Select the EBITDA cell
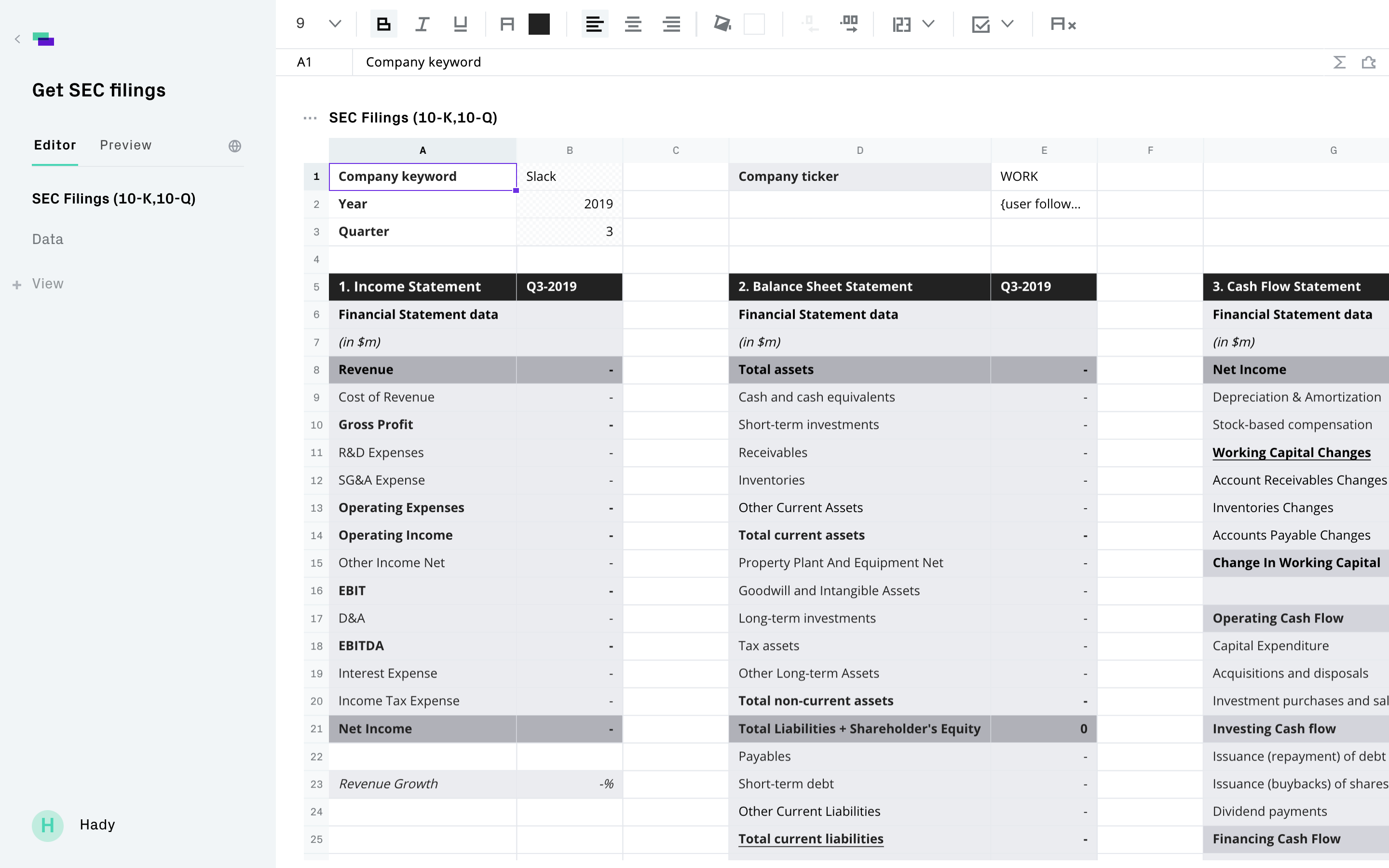Image resolution: width=1389 pixels, height=868 pixels. [x=422, y=646]
